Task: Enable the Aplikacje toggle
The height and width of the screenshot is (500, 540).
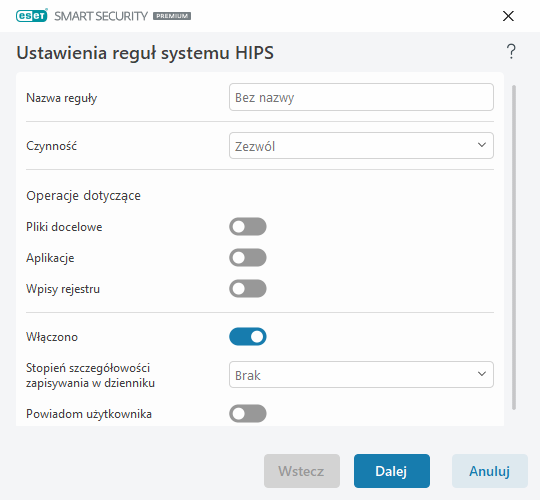Action: click(248, 258)
